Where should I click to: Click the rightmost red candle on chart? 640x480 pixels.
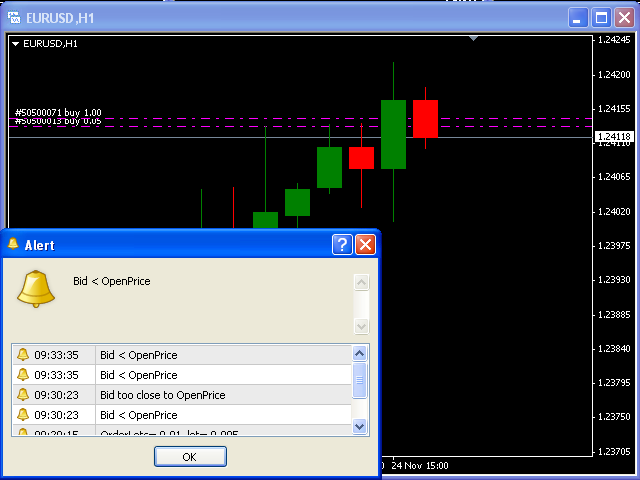pyautogui.click(x=425, y=118)
